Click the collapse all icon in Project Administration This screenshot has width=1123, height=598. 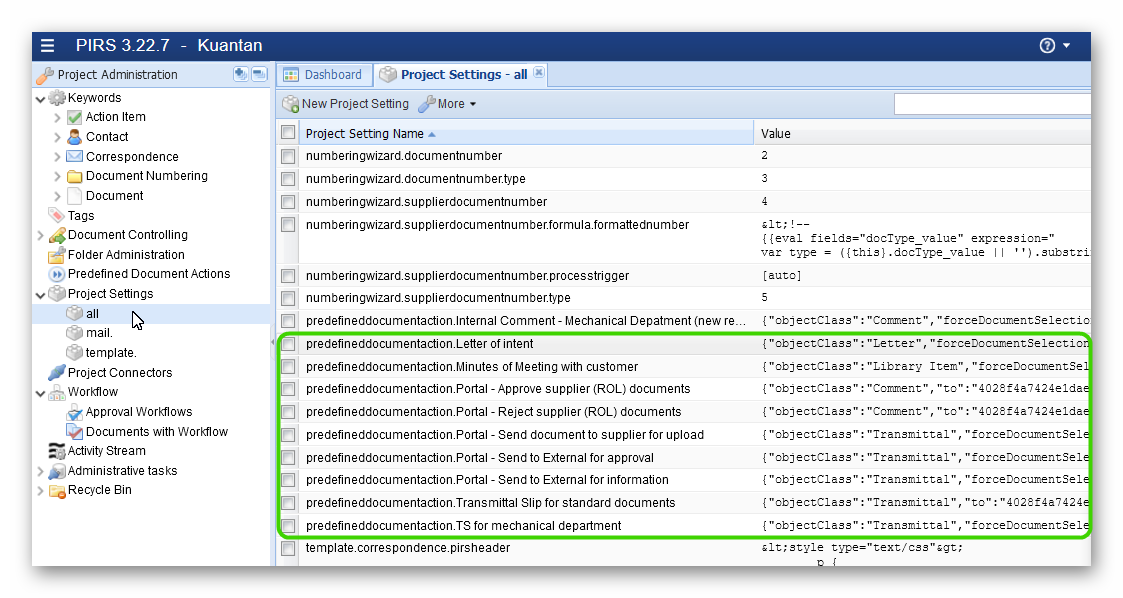coord(258,74)
